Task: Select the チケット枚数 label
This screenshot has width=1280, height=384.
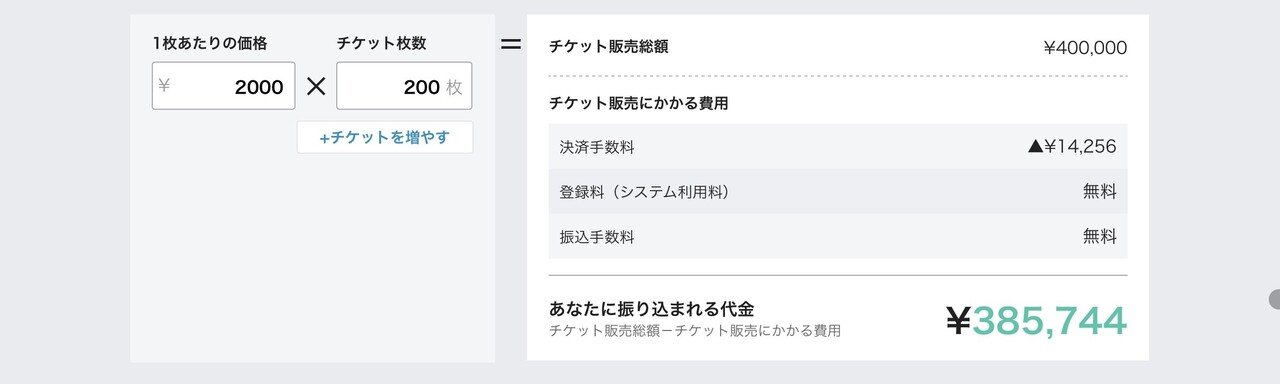Action: tap(382, 43)
